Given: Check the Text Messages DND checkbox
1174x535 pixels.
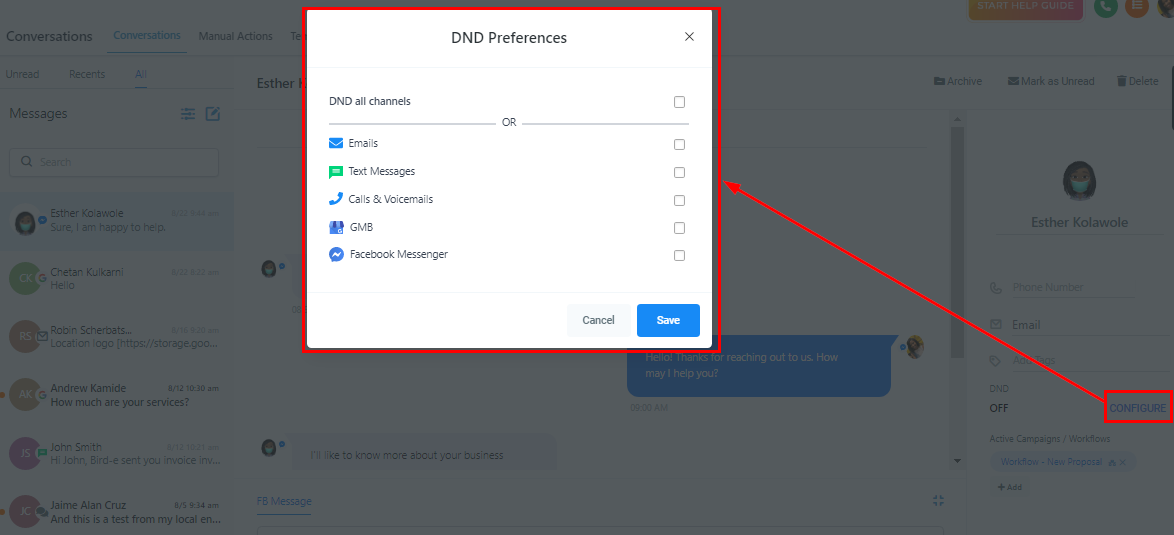Looking at the screenshot, I should pyautogui.click(x=679, y=172).
